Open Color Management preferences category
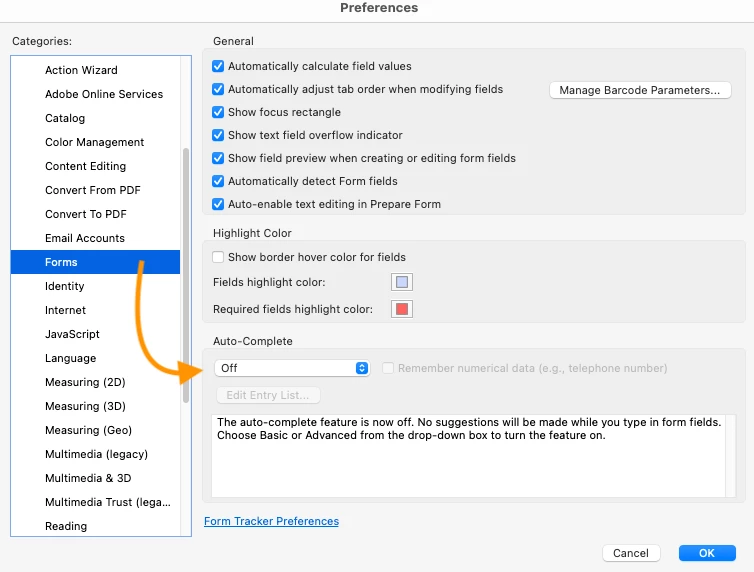This screenshot has width=754, height=572. (x=95, y=142)
